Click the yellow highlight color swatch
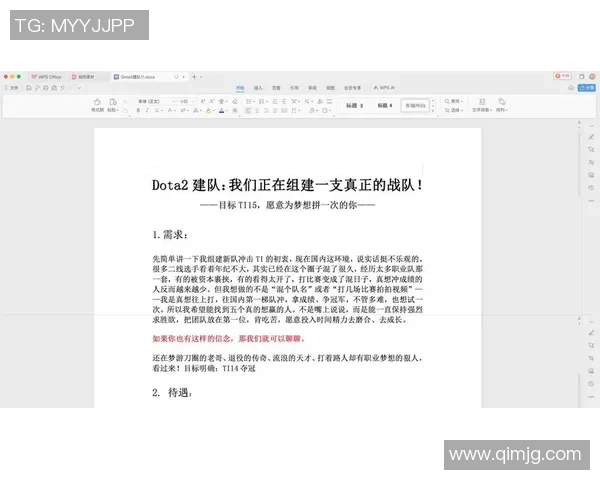Image resolution: width=600 pixels, height=480 pixels. click(209, 110)
